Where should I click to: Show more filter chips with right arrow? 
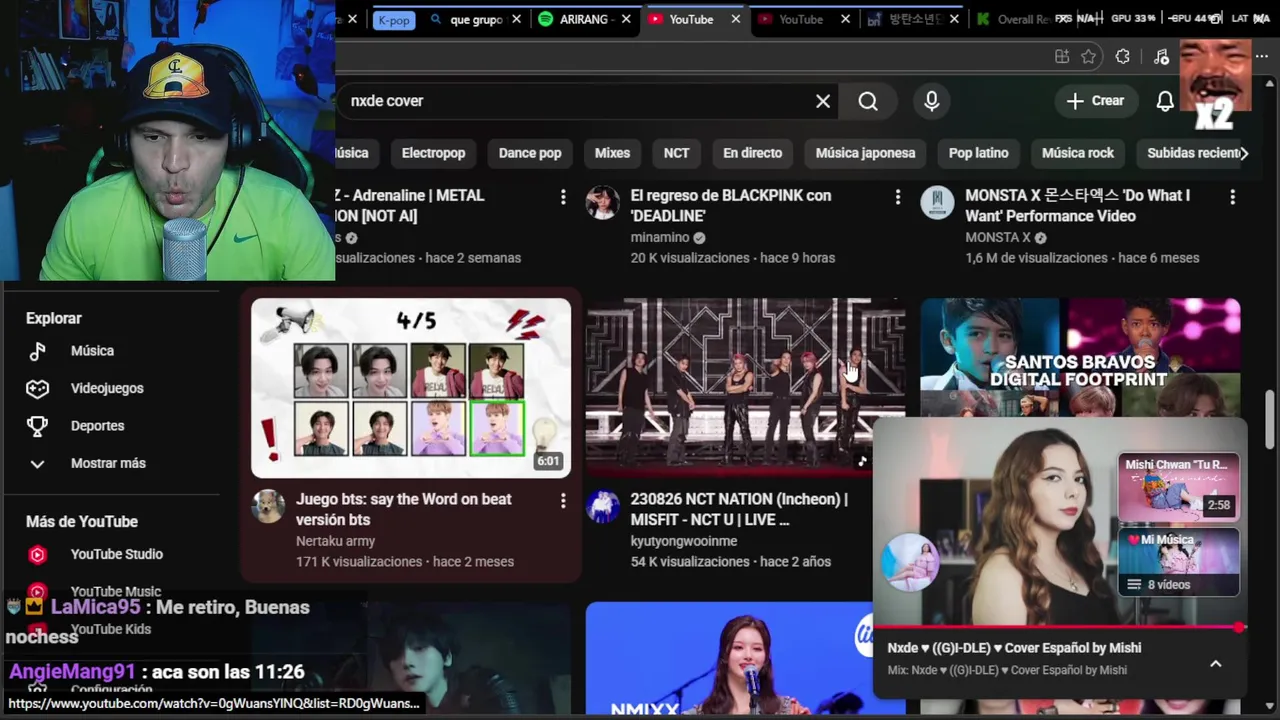1244,153
